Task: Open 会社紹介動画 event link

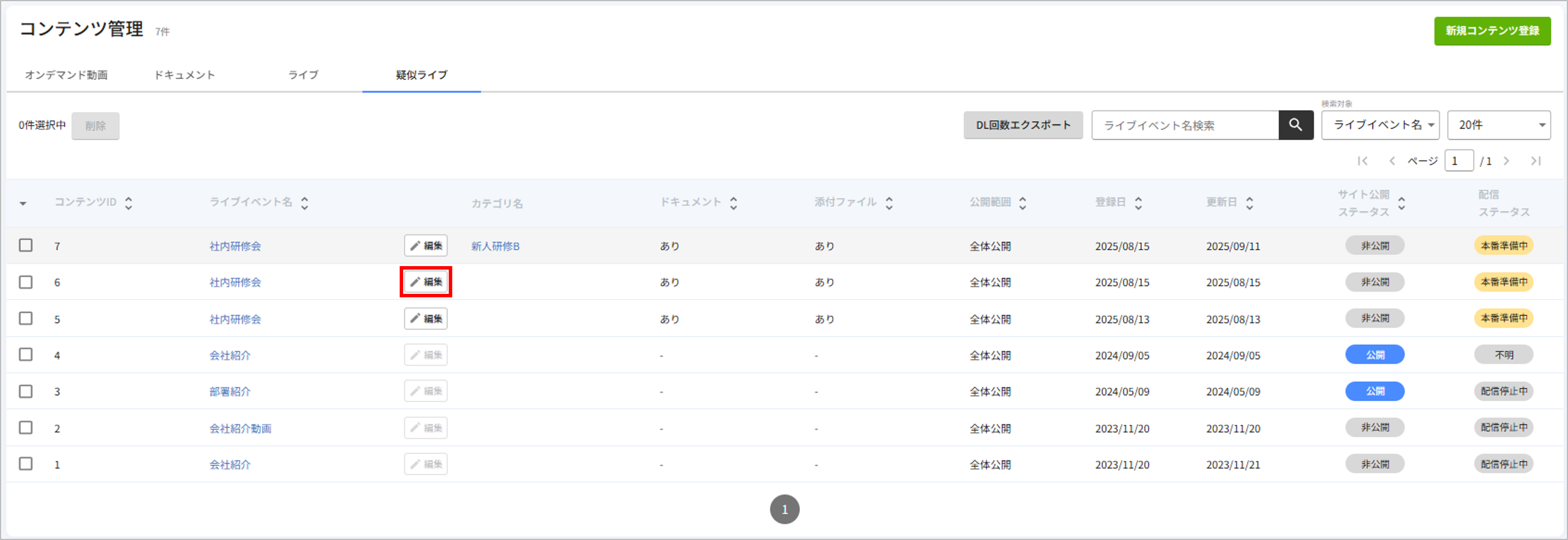Action: pos(240,429)
